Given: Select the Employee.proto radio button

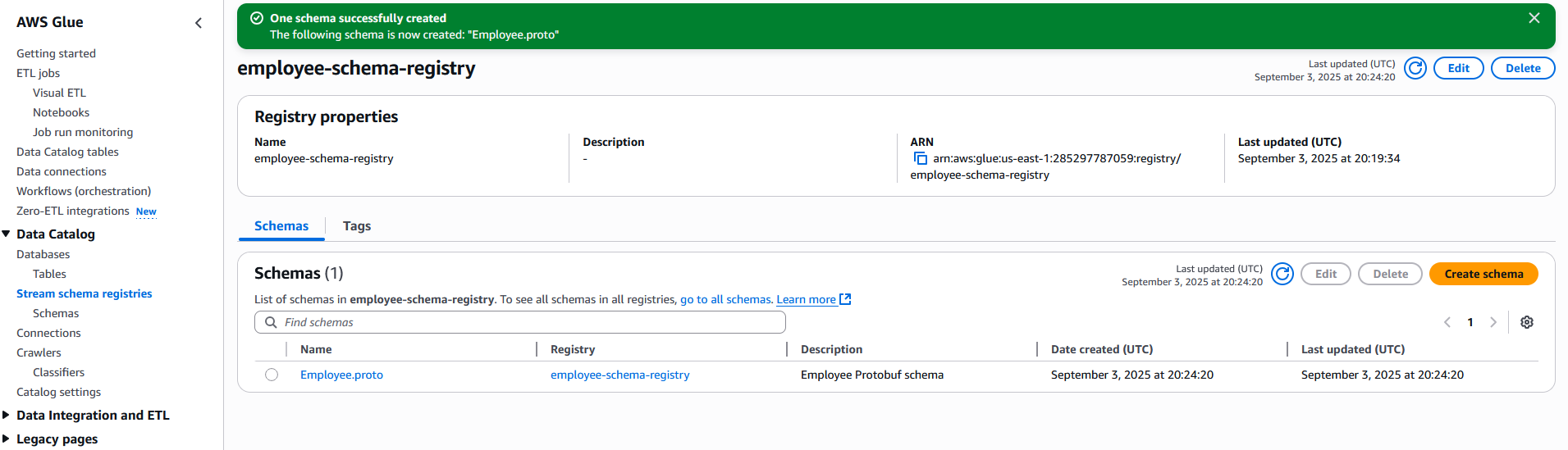Looking at the screenshot, I should (272, 375).
